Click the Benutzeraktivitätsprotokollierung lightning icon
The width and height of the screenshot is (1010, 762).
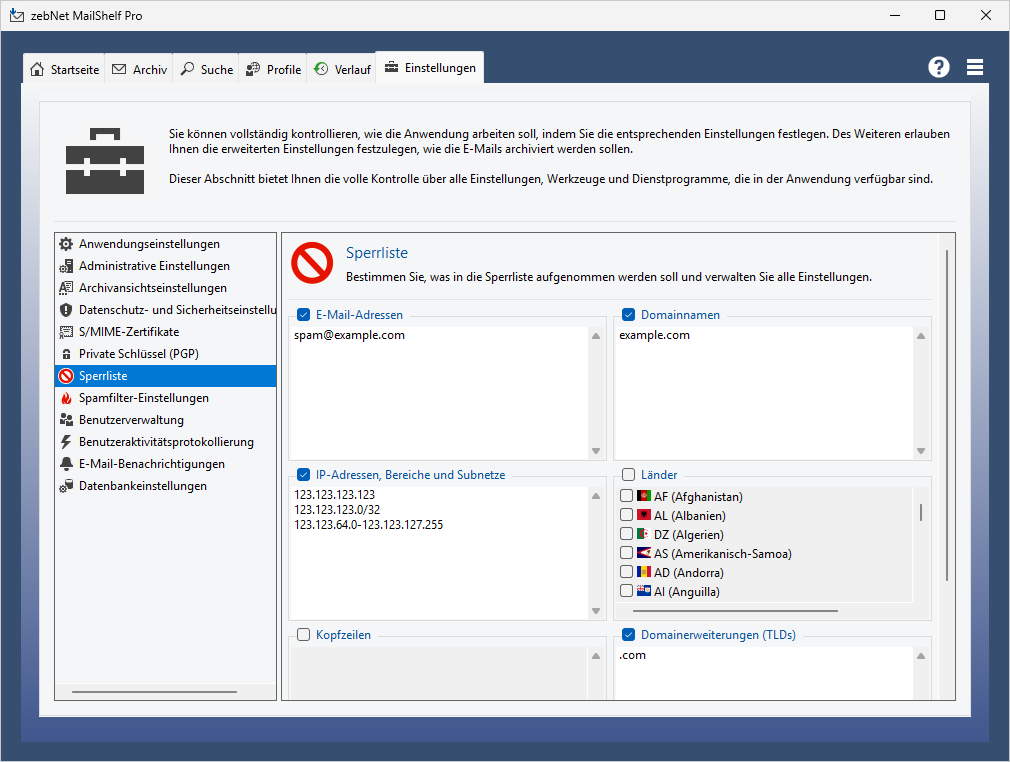point(66,442)
